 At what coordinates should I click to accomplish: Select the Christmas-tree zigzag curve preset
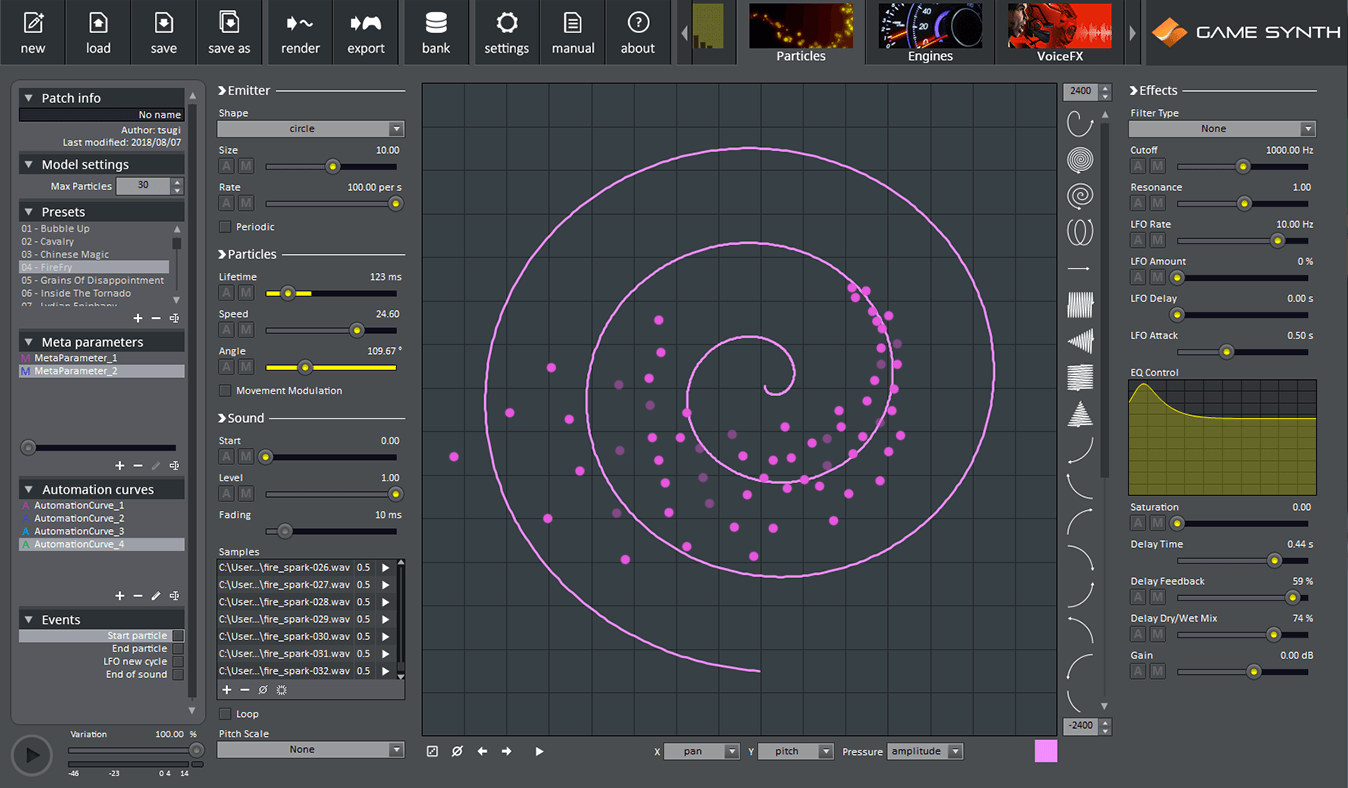click(x=1080, y=413)
